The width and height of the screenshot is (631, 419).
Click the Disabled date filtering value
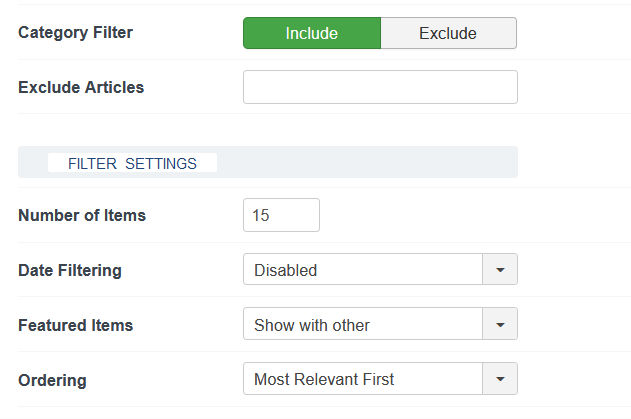coord(362,270)
